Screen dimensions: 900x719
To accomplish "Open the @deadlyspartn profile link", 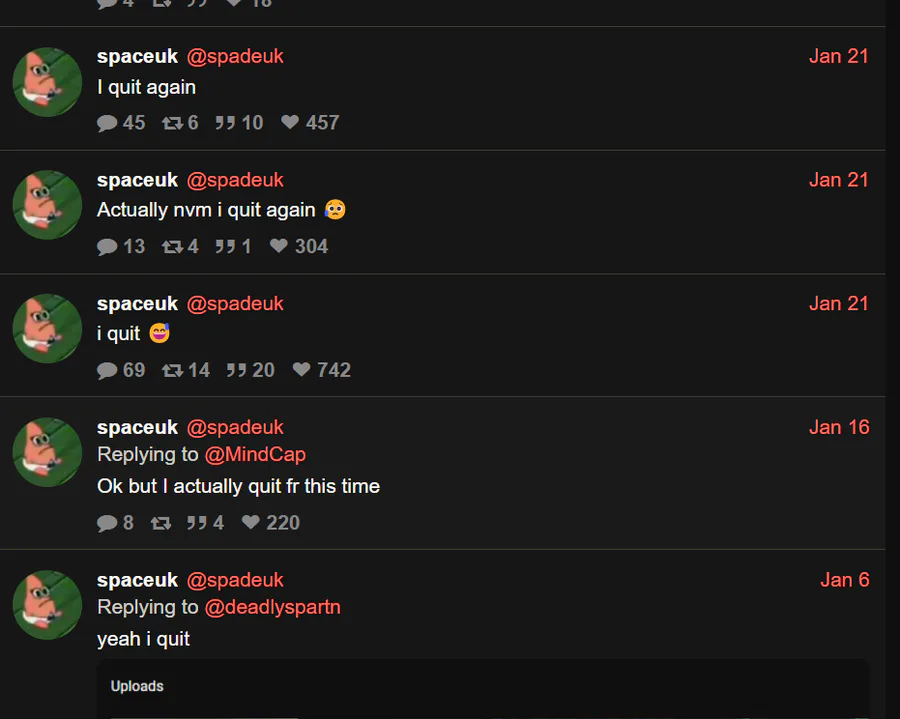I will pos(272,607).
